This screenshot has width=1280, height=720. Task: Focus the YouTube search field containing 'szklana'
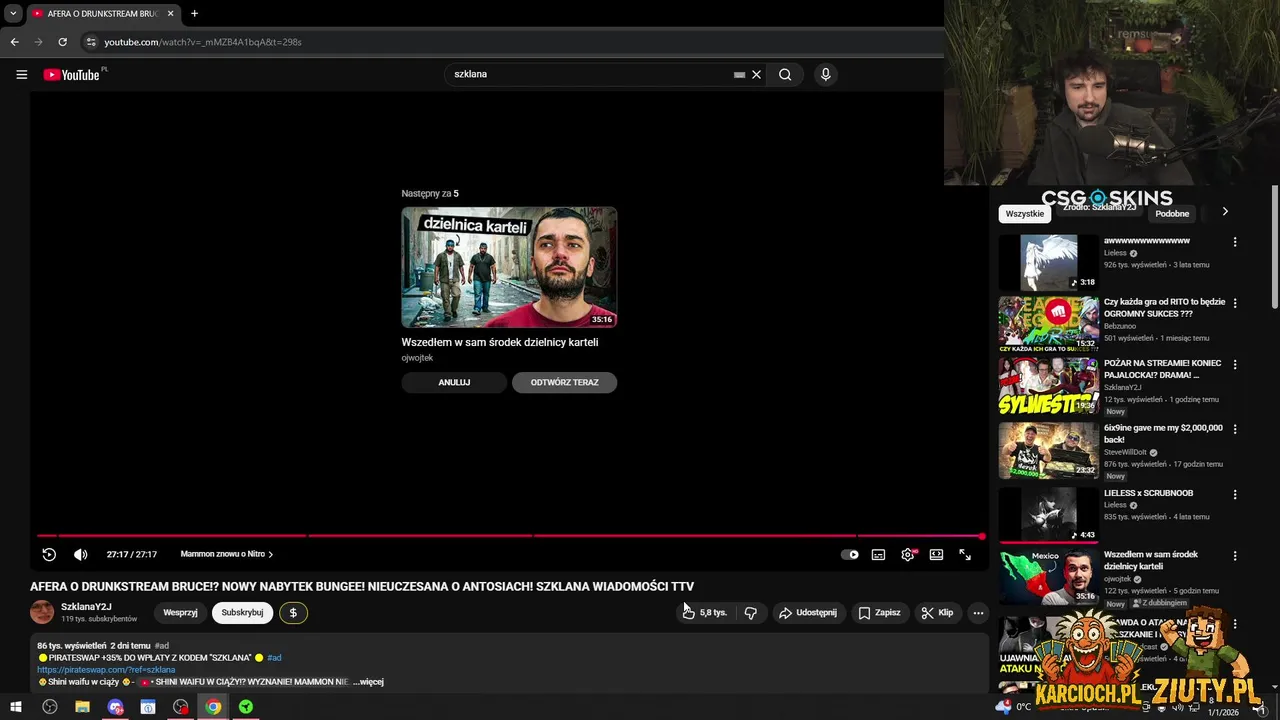(590, 74)
